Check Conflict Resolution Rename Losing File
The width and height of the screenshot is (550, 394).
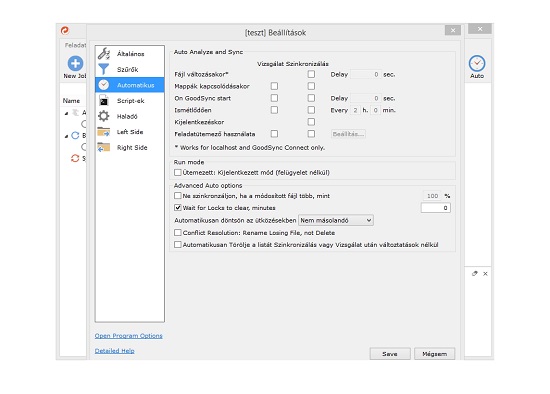[x=178, y=233]
